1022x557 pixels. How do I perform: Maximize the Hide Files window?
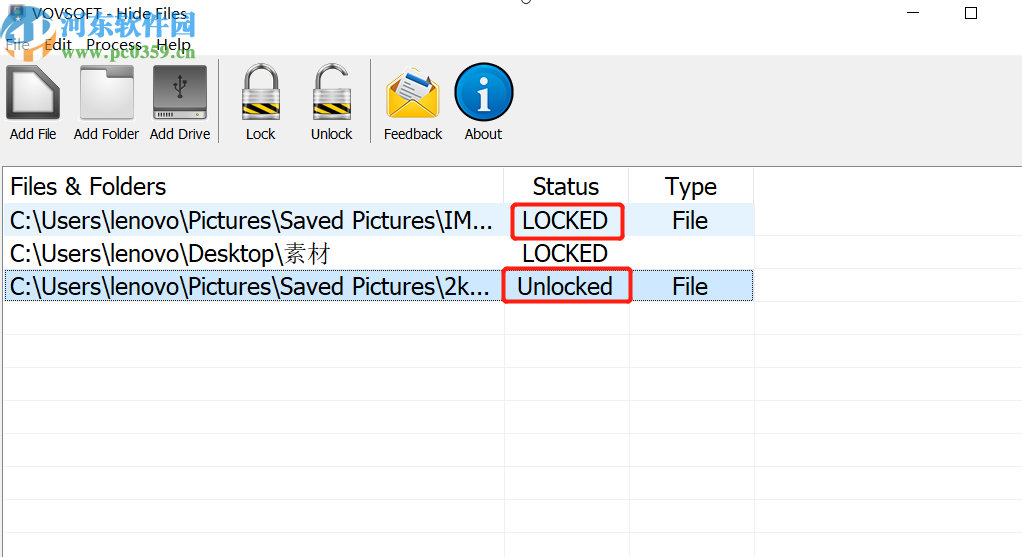click(x=970, y=13)
